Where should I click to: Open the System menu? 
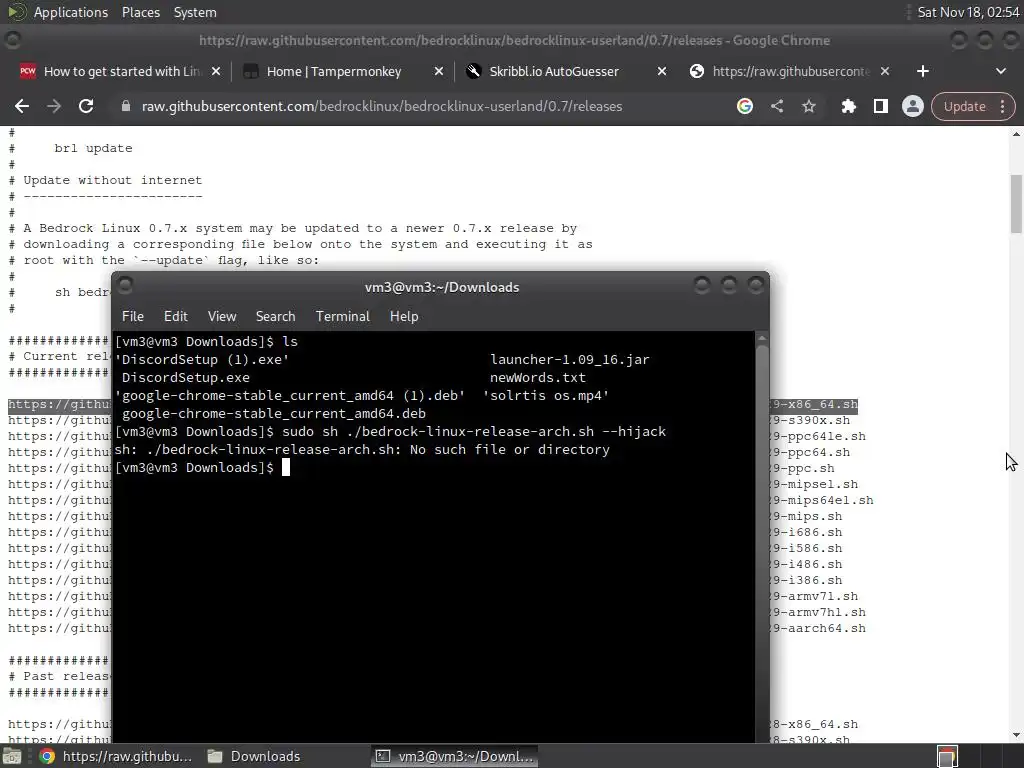pyautogui.click(x=195, y=12)
